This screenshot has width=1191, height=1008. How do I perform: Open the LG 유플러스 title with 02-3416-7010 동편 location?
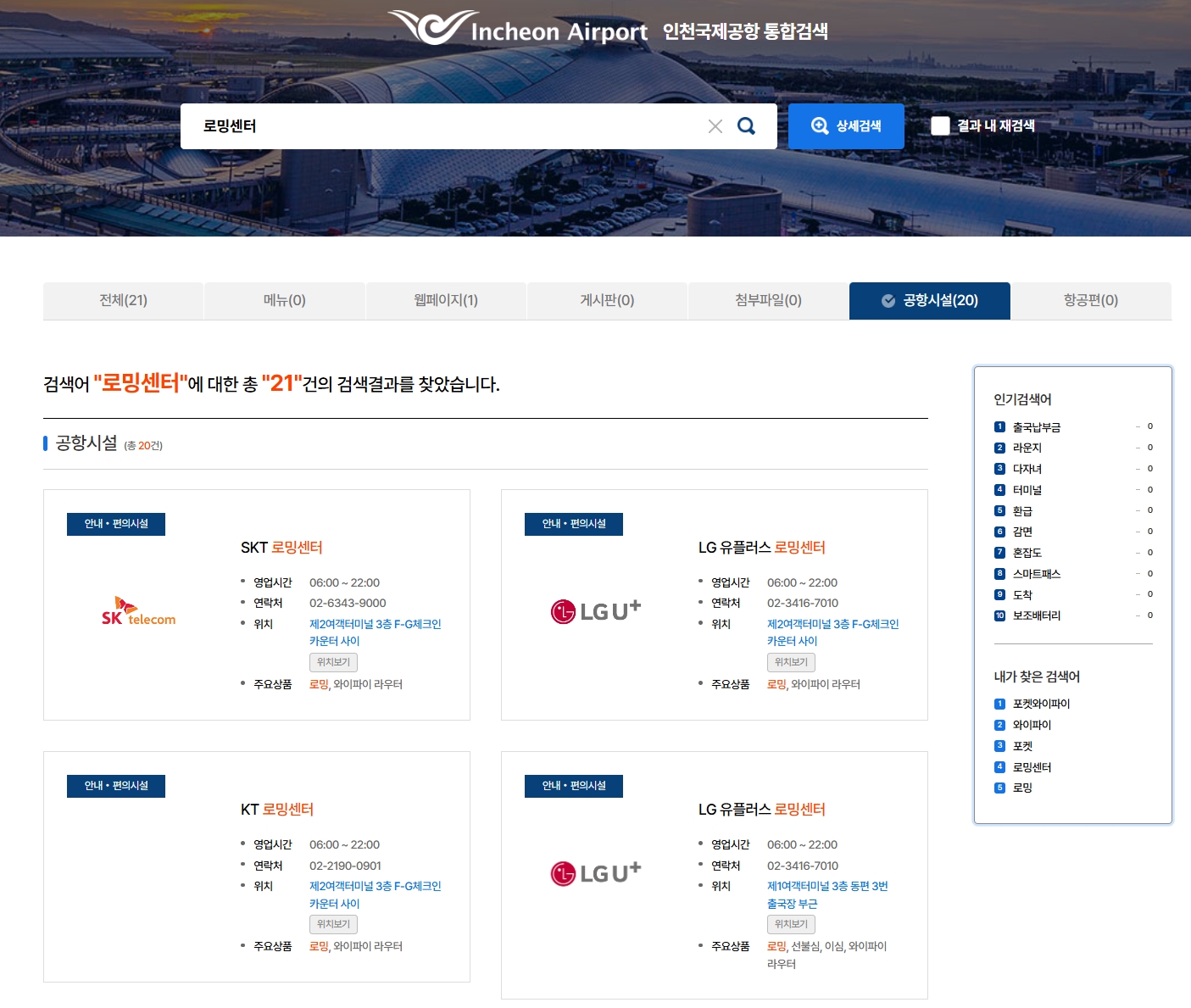tap(762, 810)
